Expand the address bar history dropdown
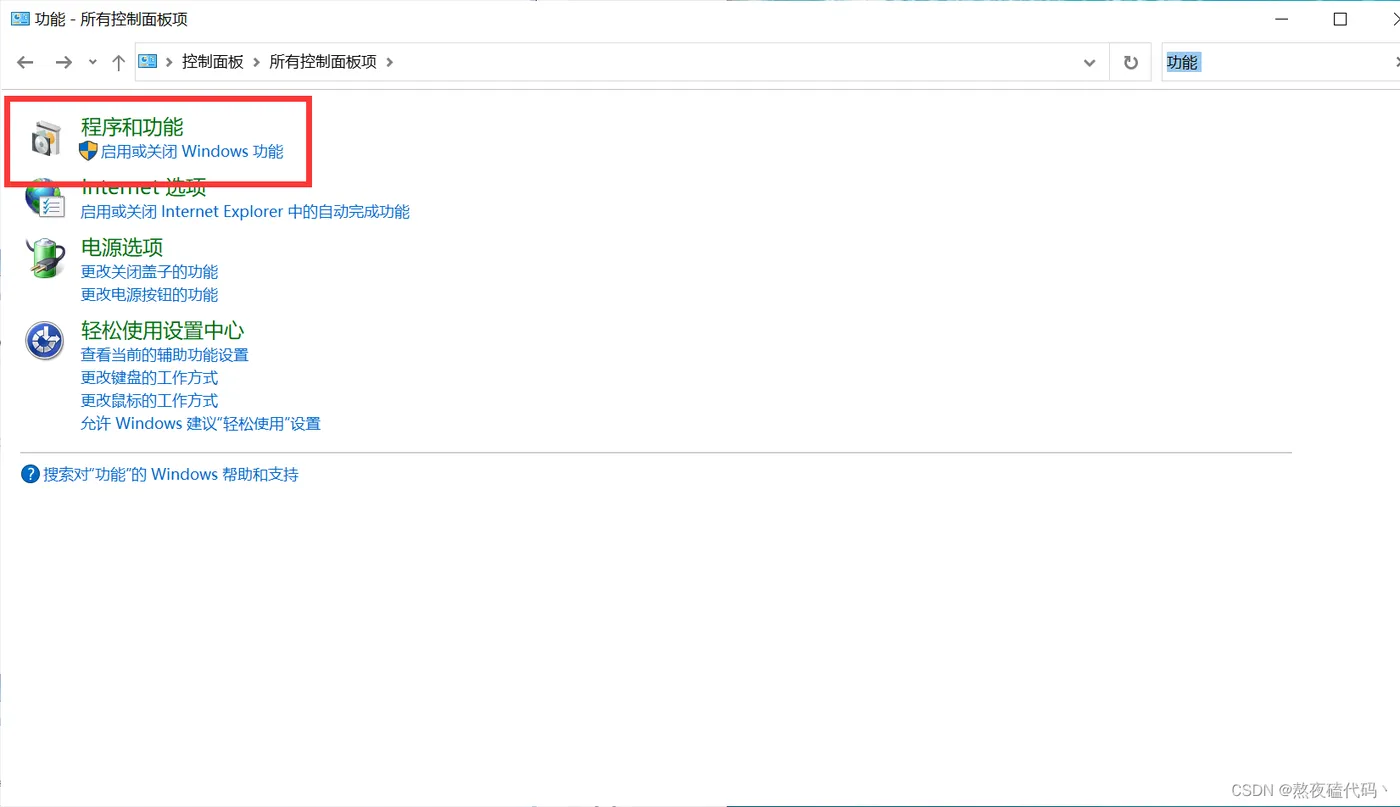Image resolution: width=1400 pixels, height=807 pixels. click(x=1089, y=62)
